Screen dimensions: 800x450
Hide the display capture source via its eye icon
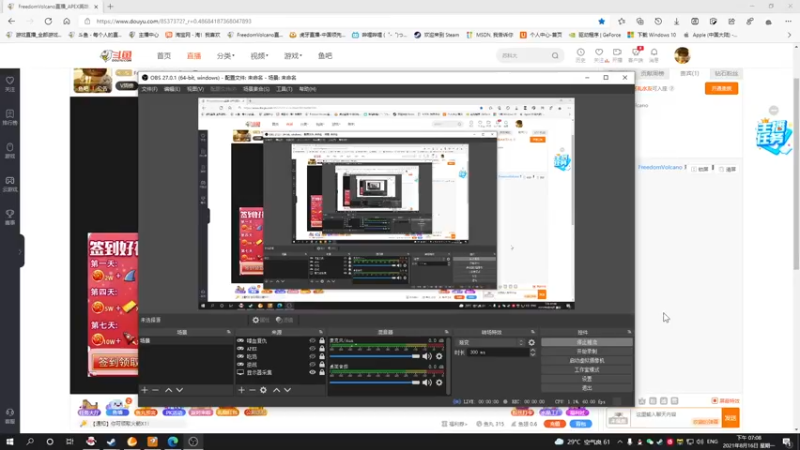(312, 372)
